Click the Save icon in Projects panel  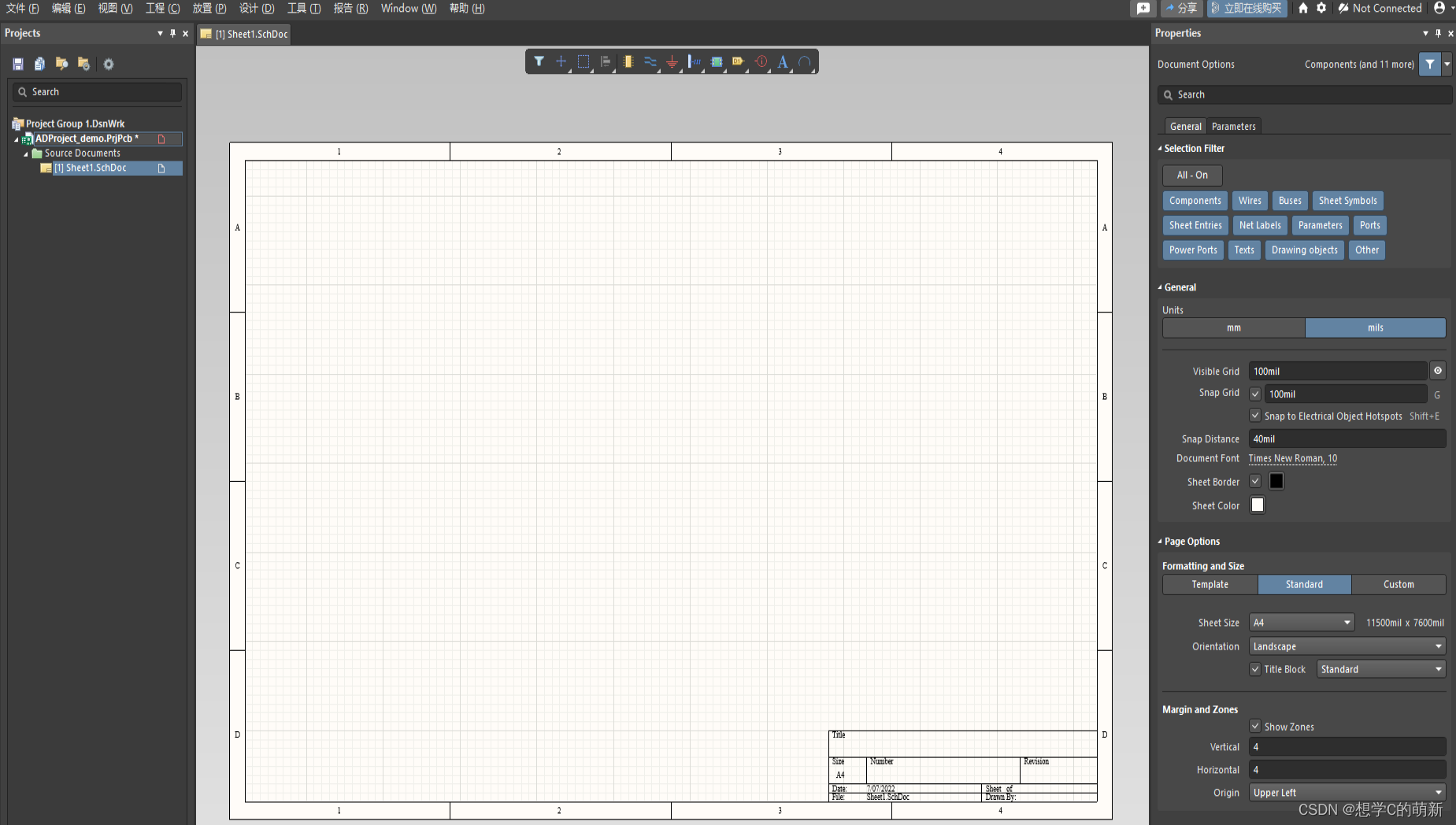[x=18, y=64]
